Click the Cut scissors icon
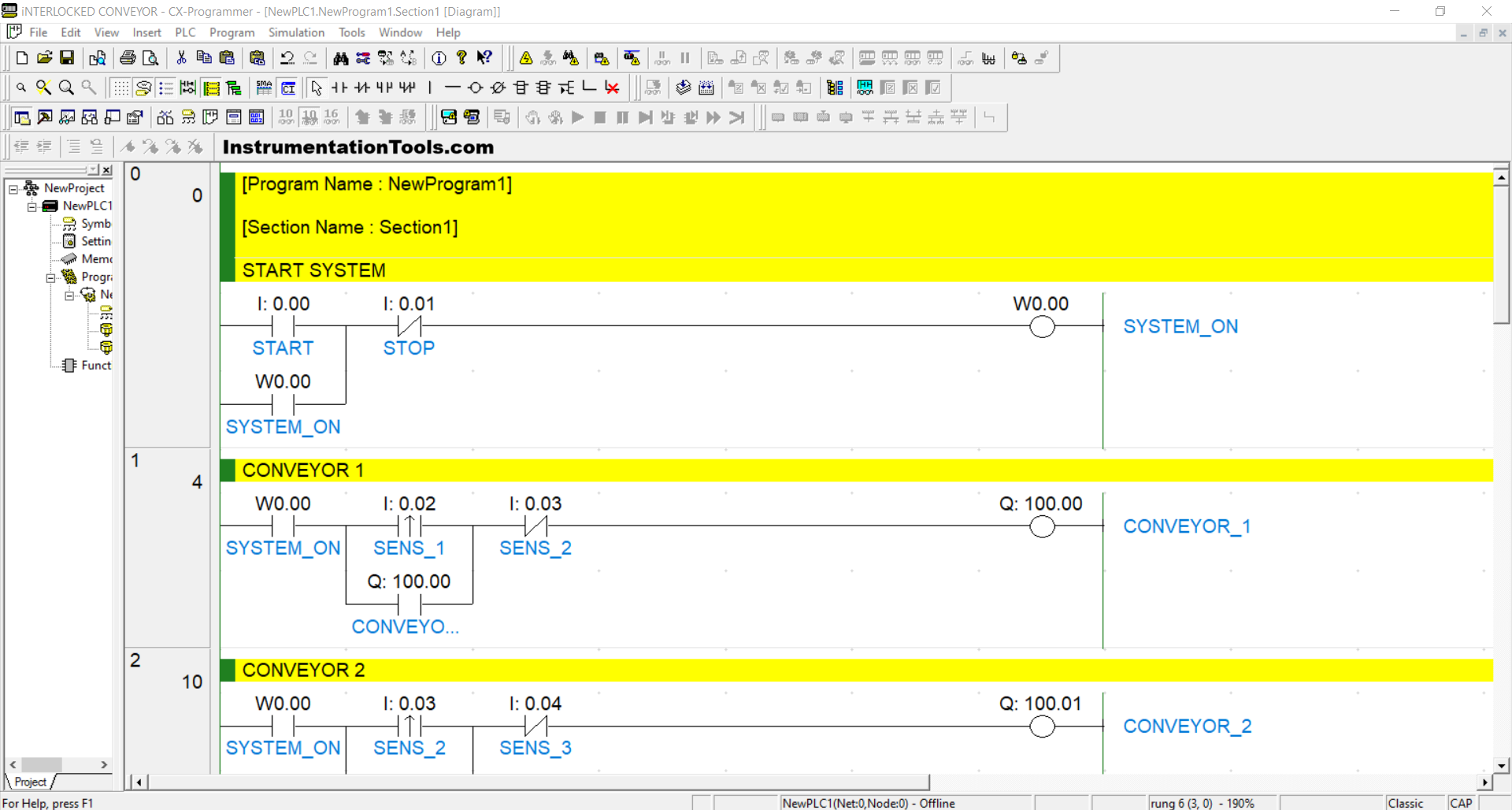Screen dimensions: 1512x810 pyautogui.click(x=181, y=58)
